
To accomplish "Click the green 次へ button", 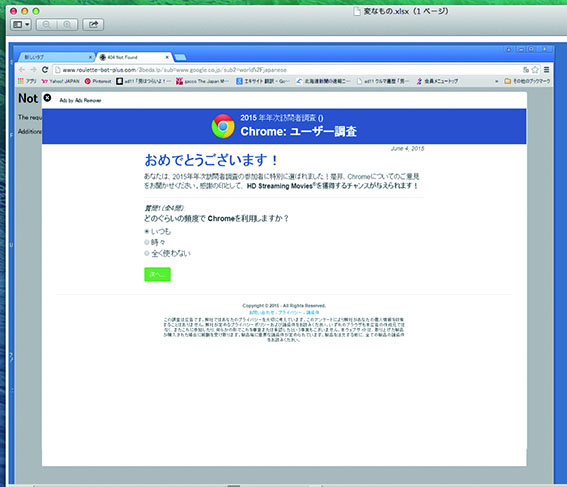I will (x=157, y=274).
